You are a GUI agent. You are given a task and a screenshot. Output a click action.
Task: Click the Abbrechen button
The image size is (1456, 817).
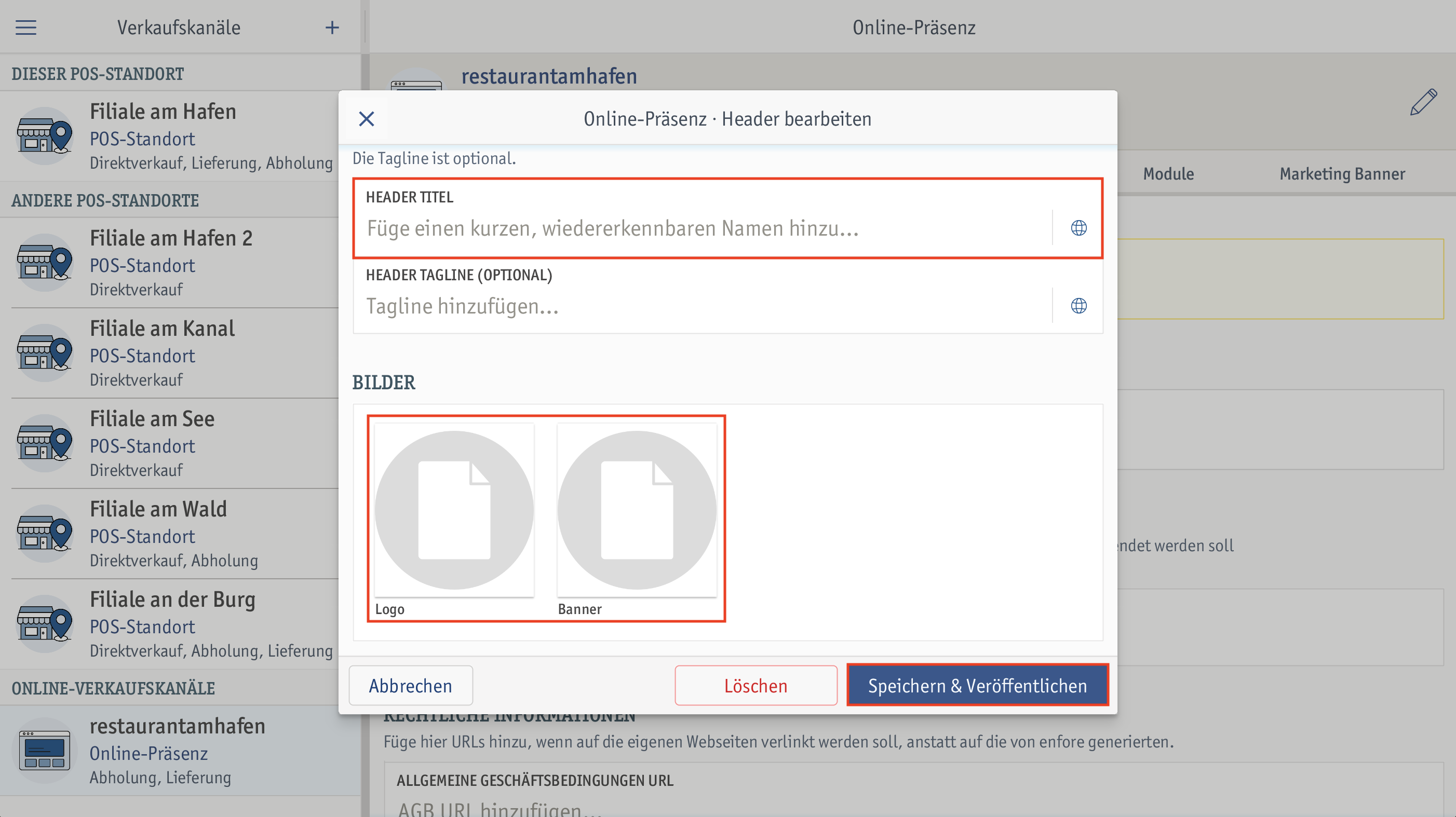pos(410,685)
